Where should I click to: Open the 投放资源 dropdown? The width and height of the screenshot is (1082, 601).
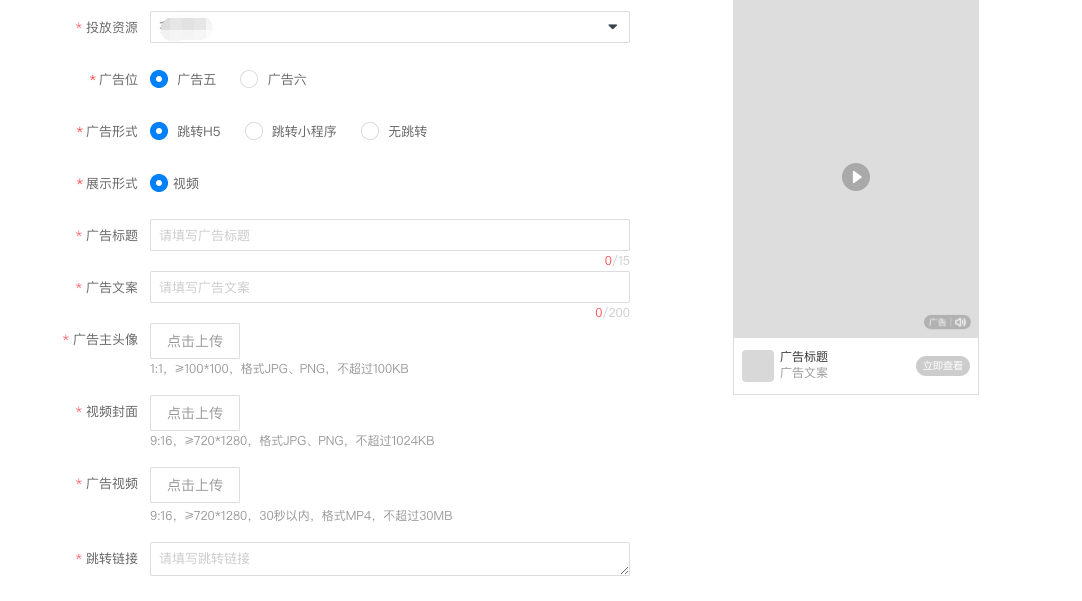(x=389, y=27)
